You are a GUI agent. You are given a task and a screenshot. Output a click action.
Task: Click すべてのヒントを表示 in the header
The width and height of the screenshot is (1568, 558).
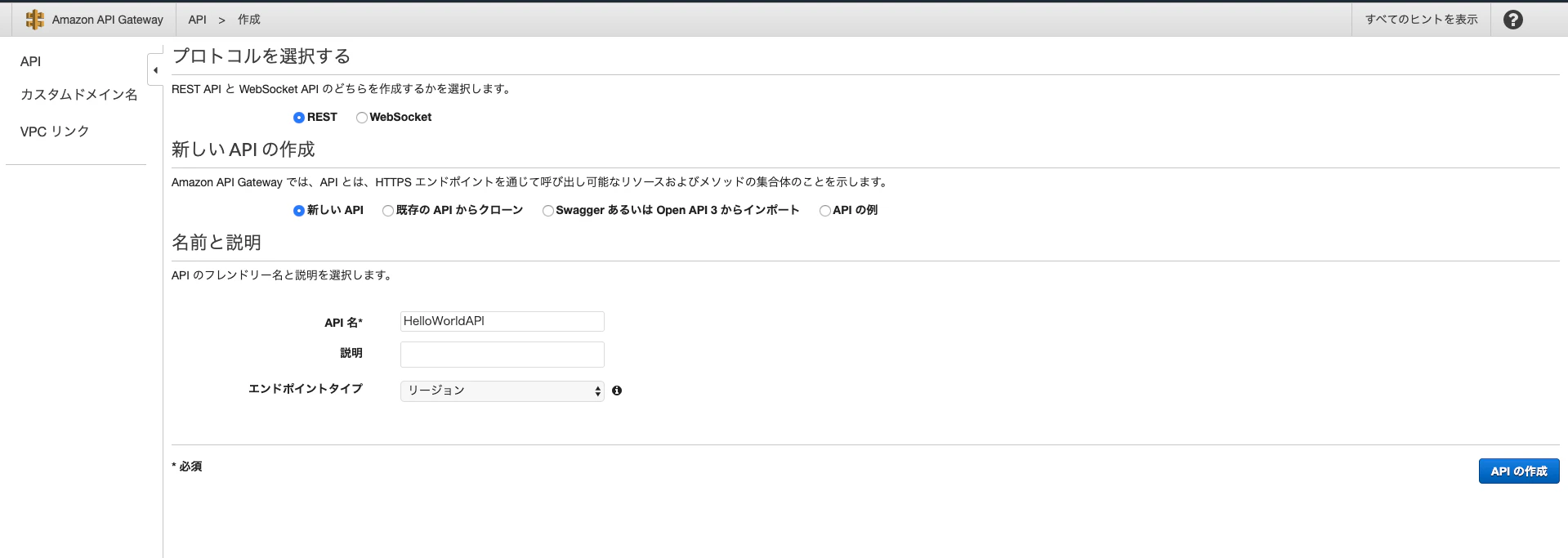click(x=1421, y=20)
